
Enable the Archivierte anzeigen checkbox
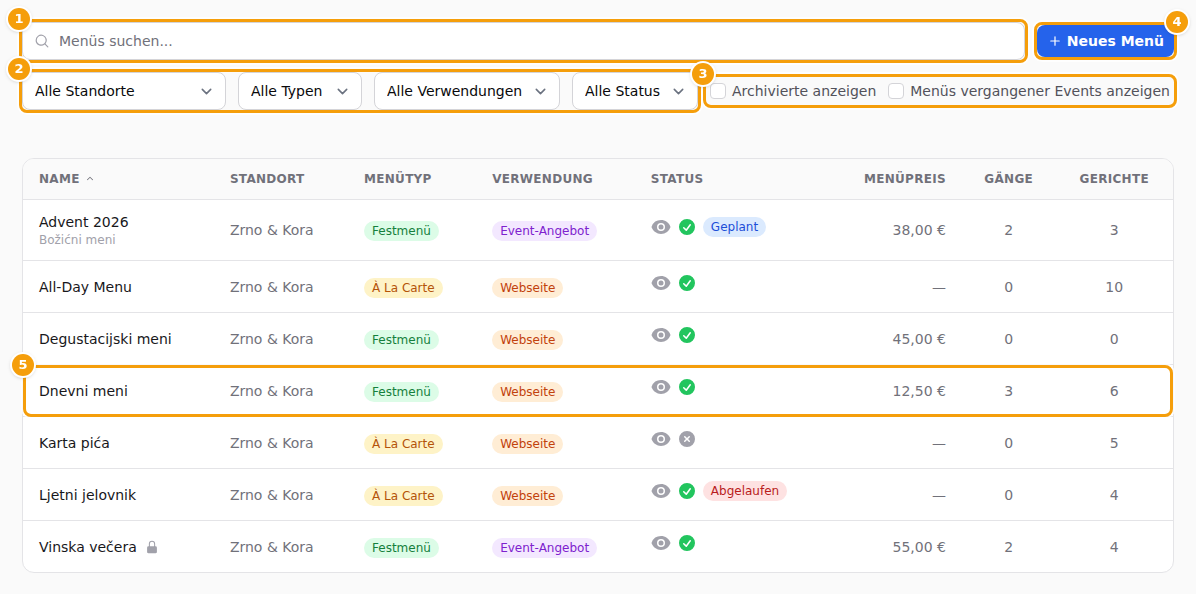point(719,92)
